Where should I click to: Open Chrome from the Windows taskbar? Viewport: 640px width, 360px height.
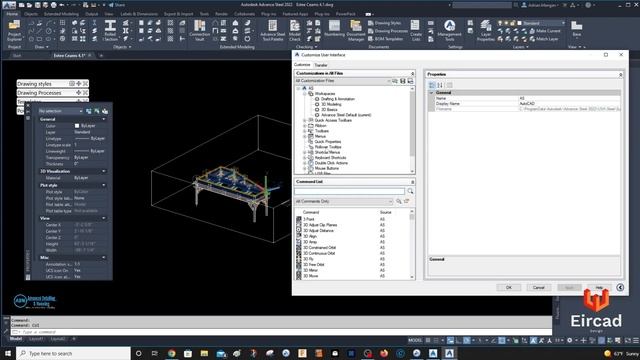(171, 353)
